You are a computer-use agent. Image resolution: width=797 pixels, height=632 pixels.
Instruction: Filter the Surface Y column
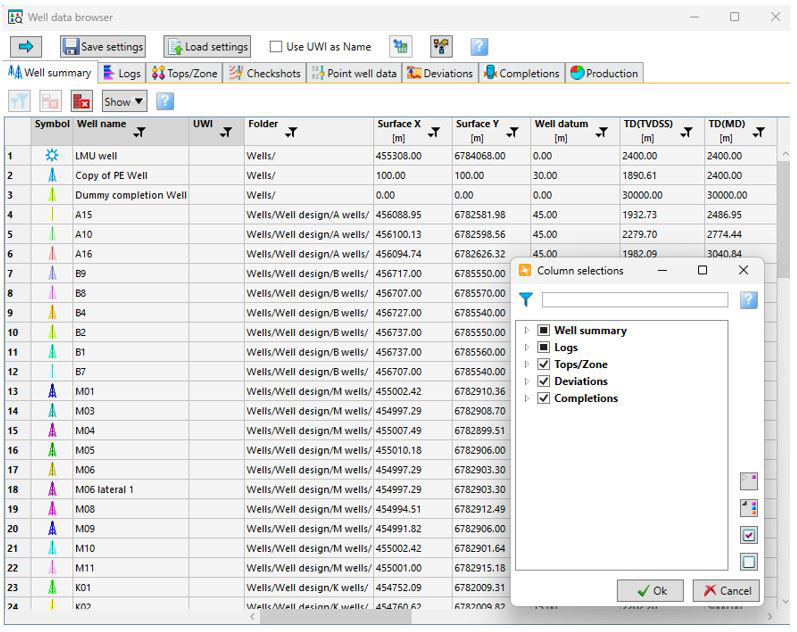(512, 133)
